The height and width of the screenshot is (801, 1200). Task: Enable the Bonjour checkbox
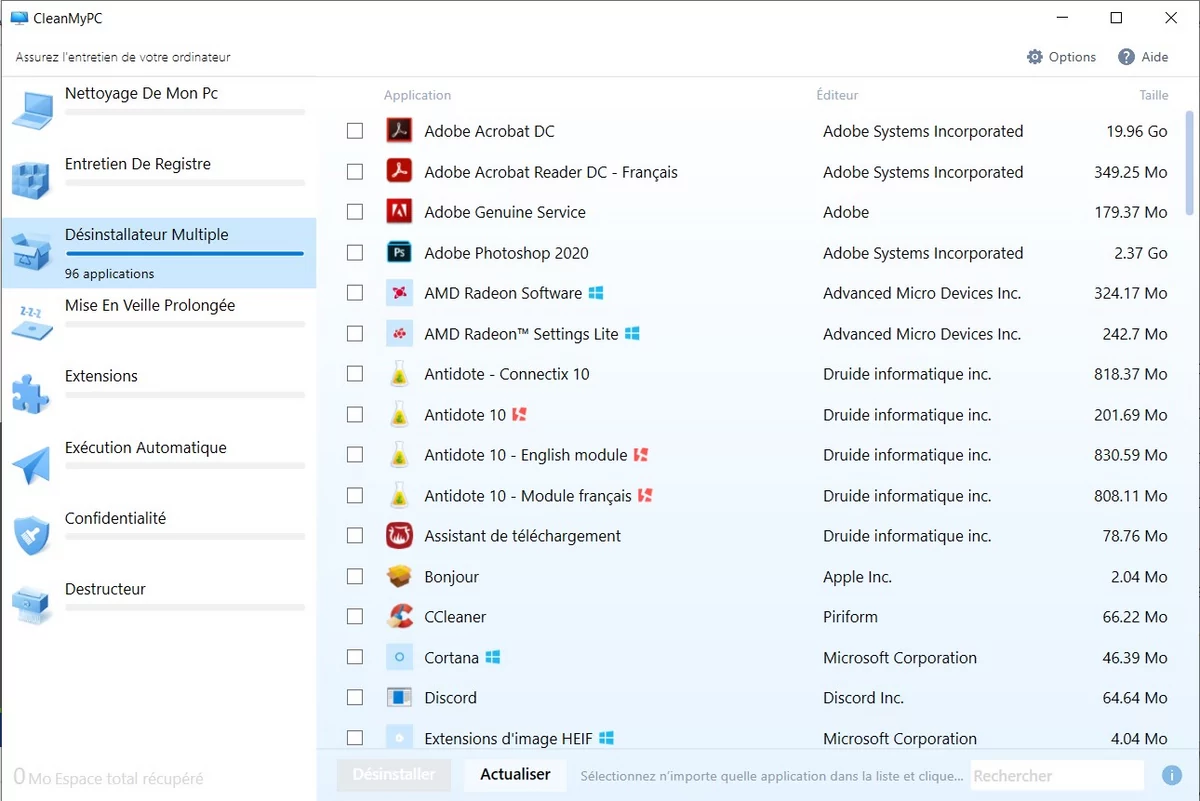[355, 577]
